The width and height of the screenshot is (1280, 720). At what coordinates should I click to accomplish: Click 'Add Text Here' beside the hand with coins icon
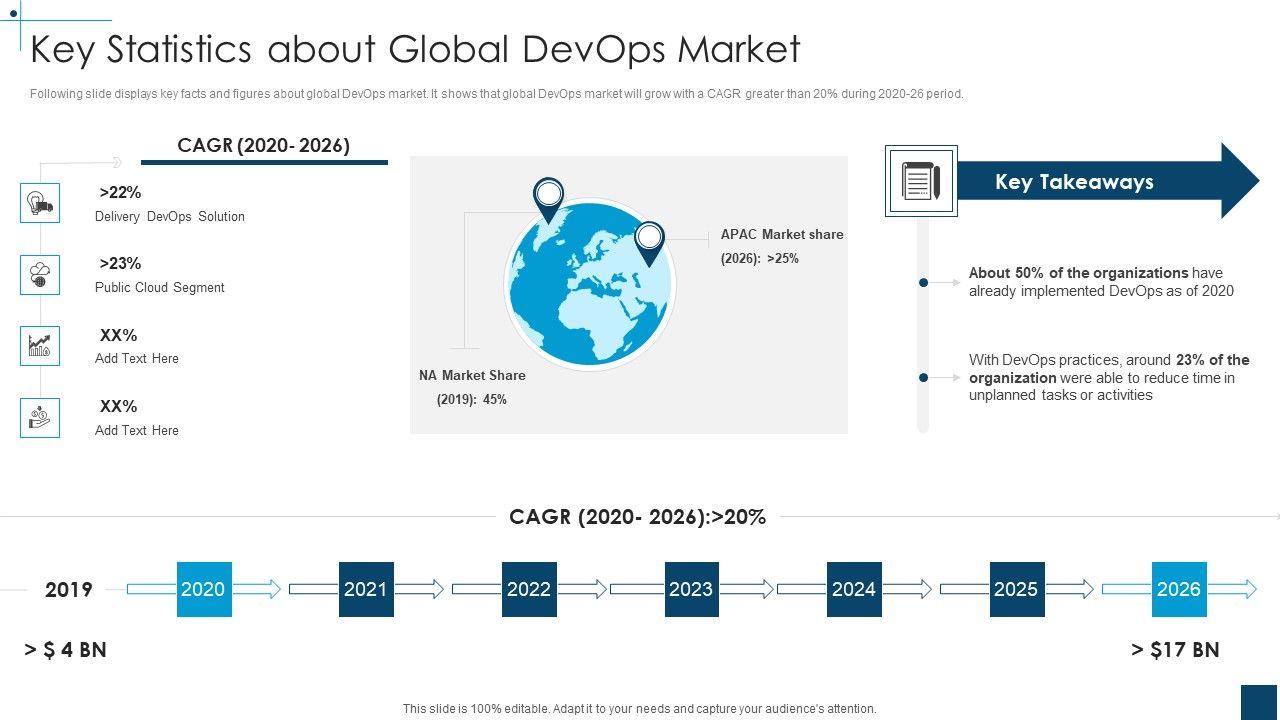[137, 431]
